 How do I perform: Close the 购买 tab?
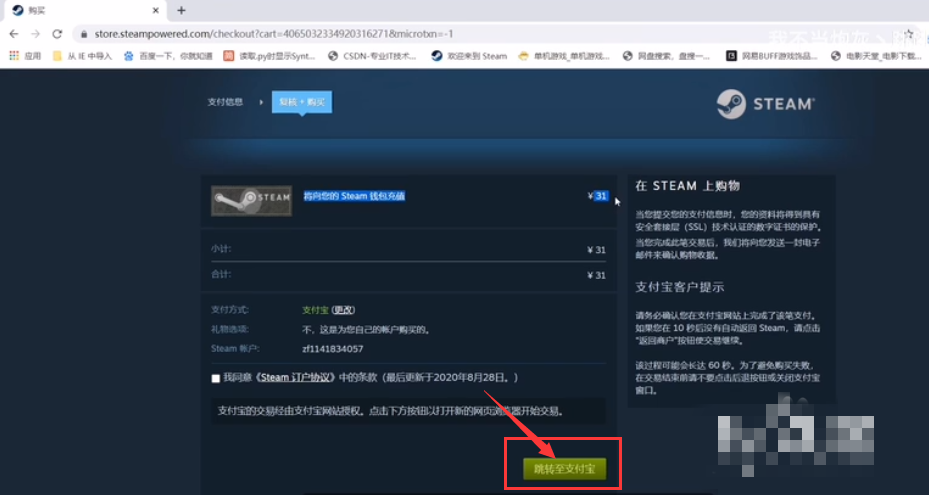point(156,10)
